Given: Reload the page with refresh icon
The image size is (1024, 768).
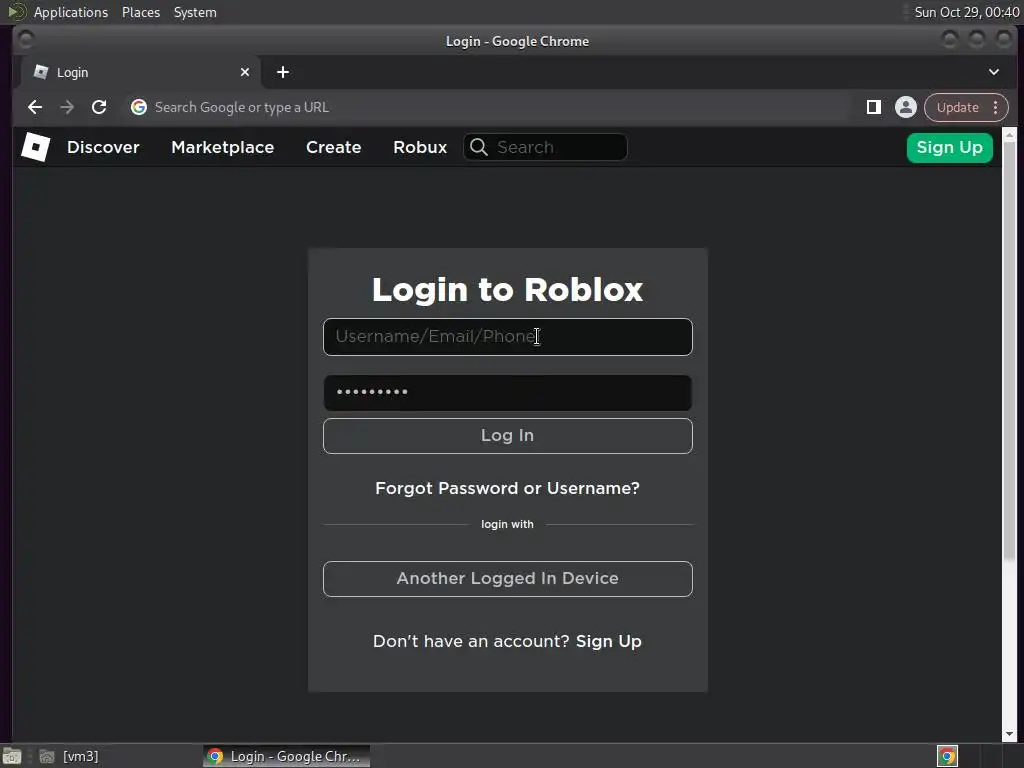Looking at the screenshot, I should pyautogui.click(x=99, y=107).
